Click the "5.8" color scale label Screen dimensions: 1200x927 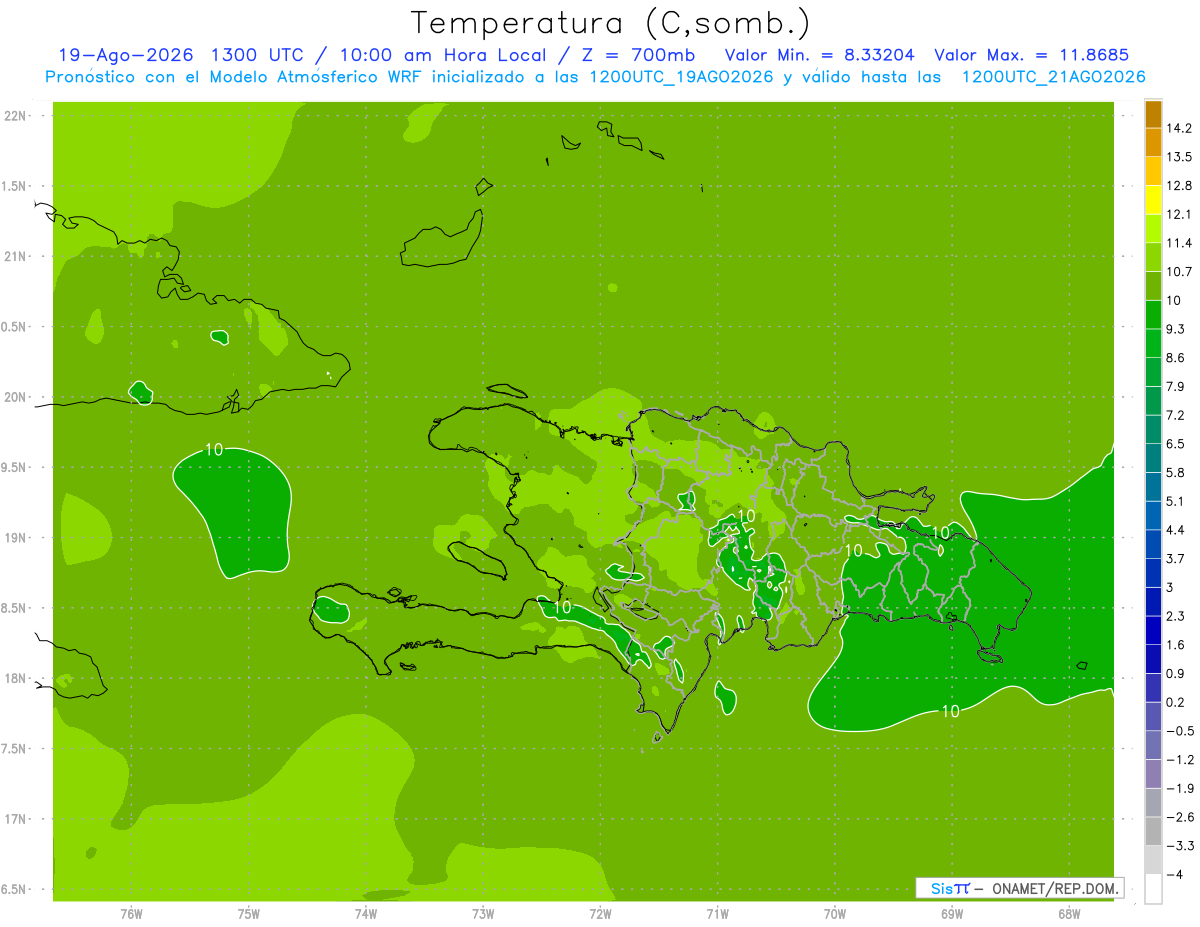(x=1175, y=472)
